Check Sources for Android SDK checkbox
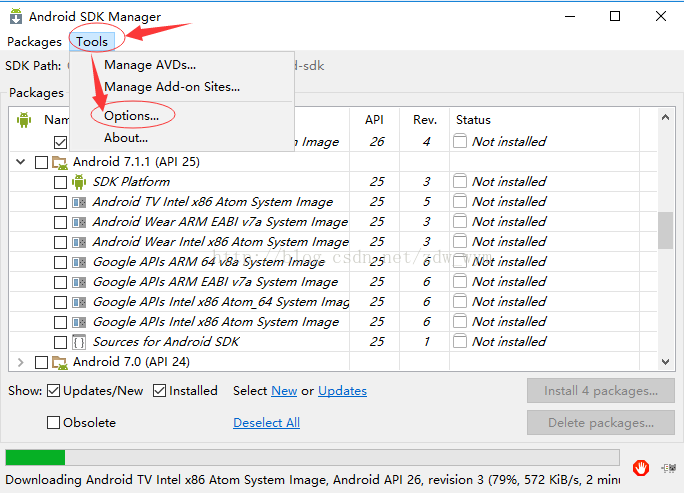 (61, 342)
